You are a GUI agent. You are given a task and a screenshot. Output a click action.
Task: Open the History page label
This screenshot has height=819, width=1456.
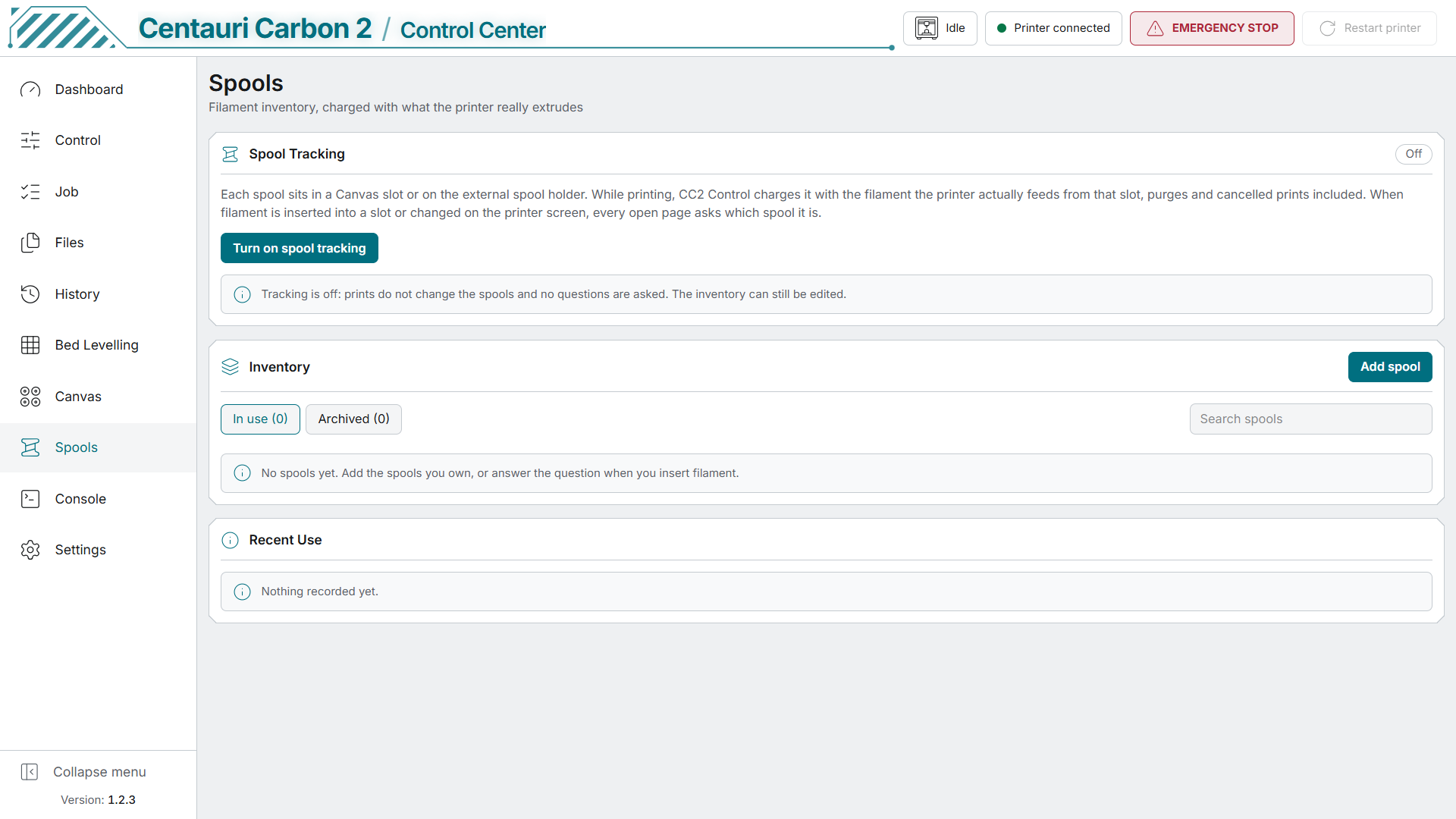pos(77,294)
